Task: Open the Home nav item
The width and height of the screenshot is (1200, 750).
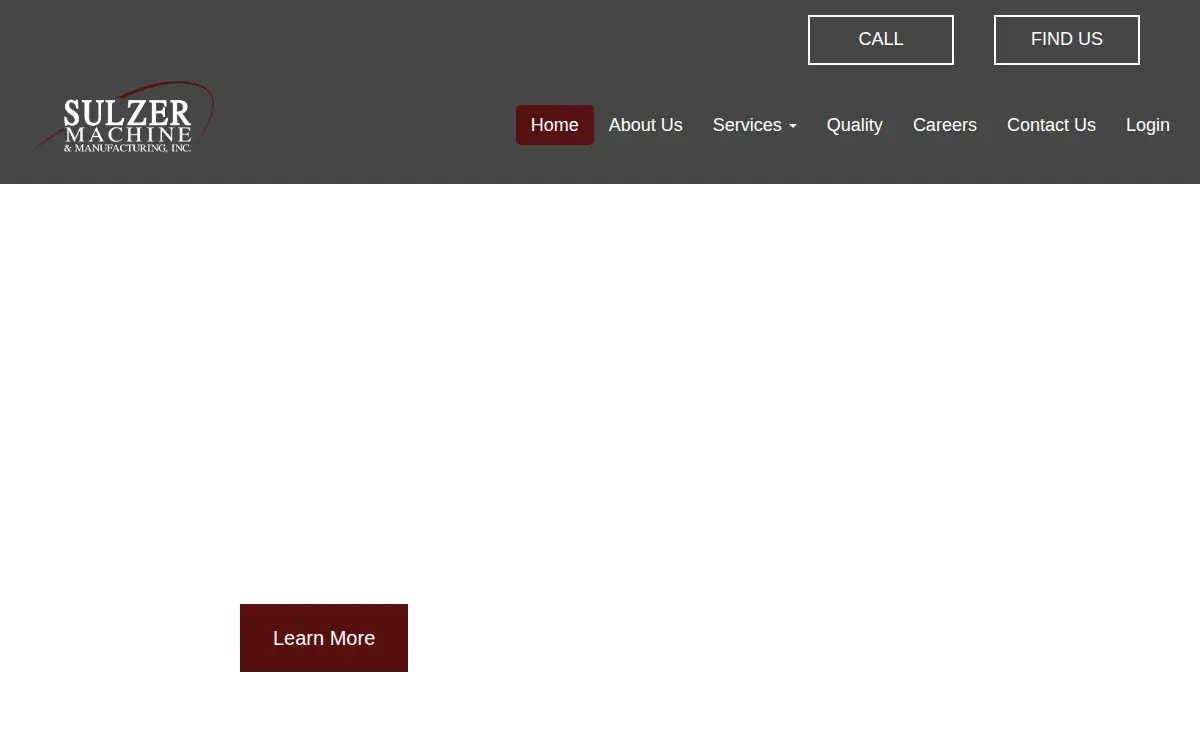Action: pos(555,125)
